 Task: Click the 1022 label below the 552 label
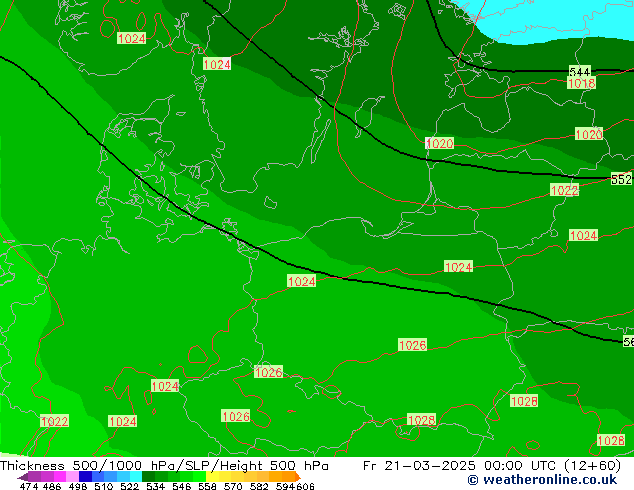(564, 190)
